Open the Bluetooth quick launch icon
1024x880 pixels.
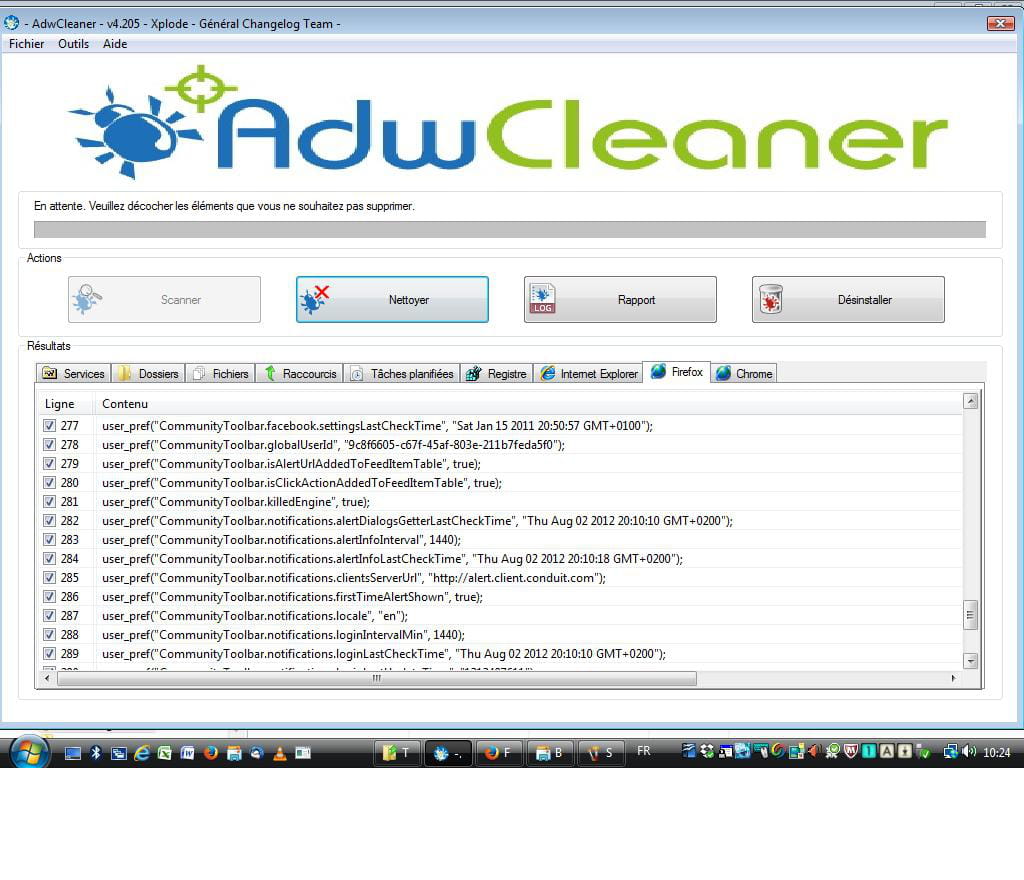pos(95,753)
